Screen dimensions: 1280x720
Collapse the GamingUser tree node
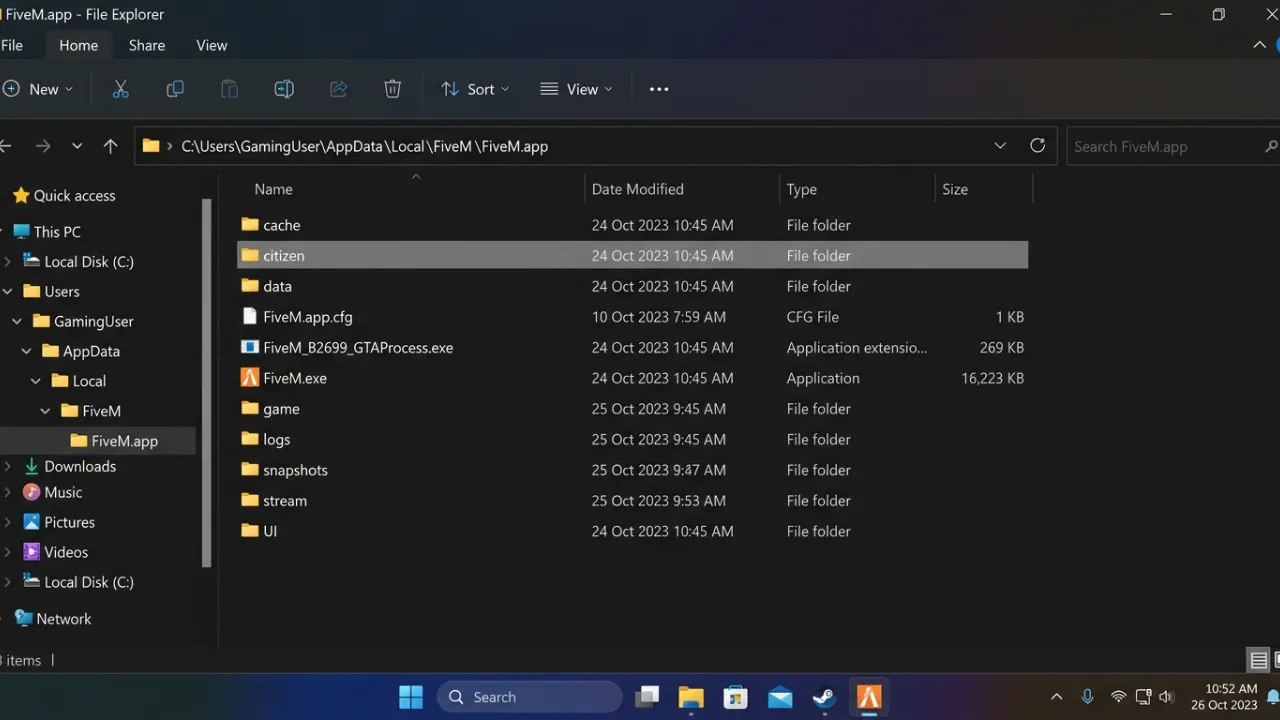click(x=17, y=321)
